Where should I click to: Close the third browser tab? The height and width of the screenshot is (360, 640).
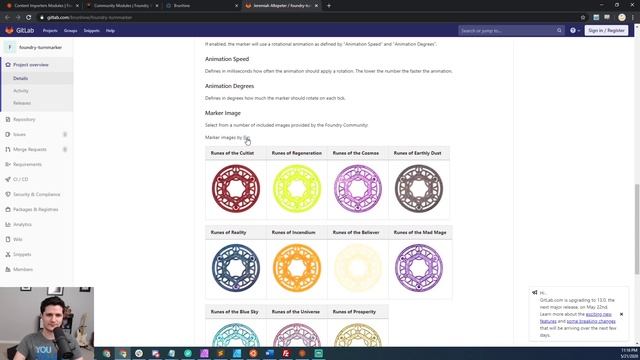pos(236,6)
